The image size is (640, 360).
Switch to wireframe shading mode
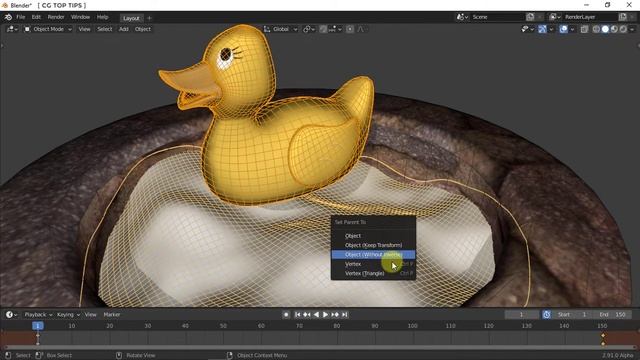(x=596, y=29)
